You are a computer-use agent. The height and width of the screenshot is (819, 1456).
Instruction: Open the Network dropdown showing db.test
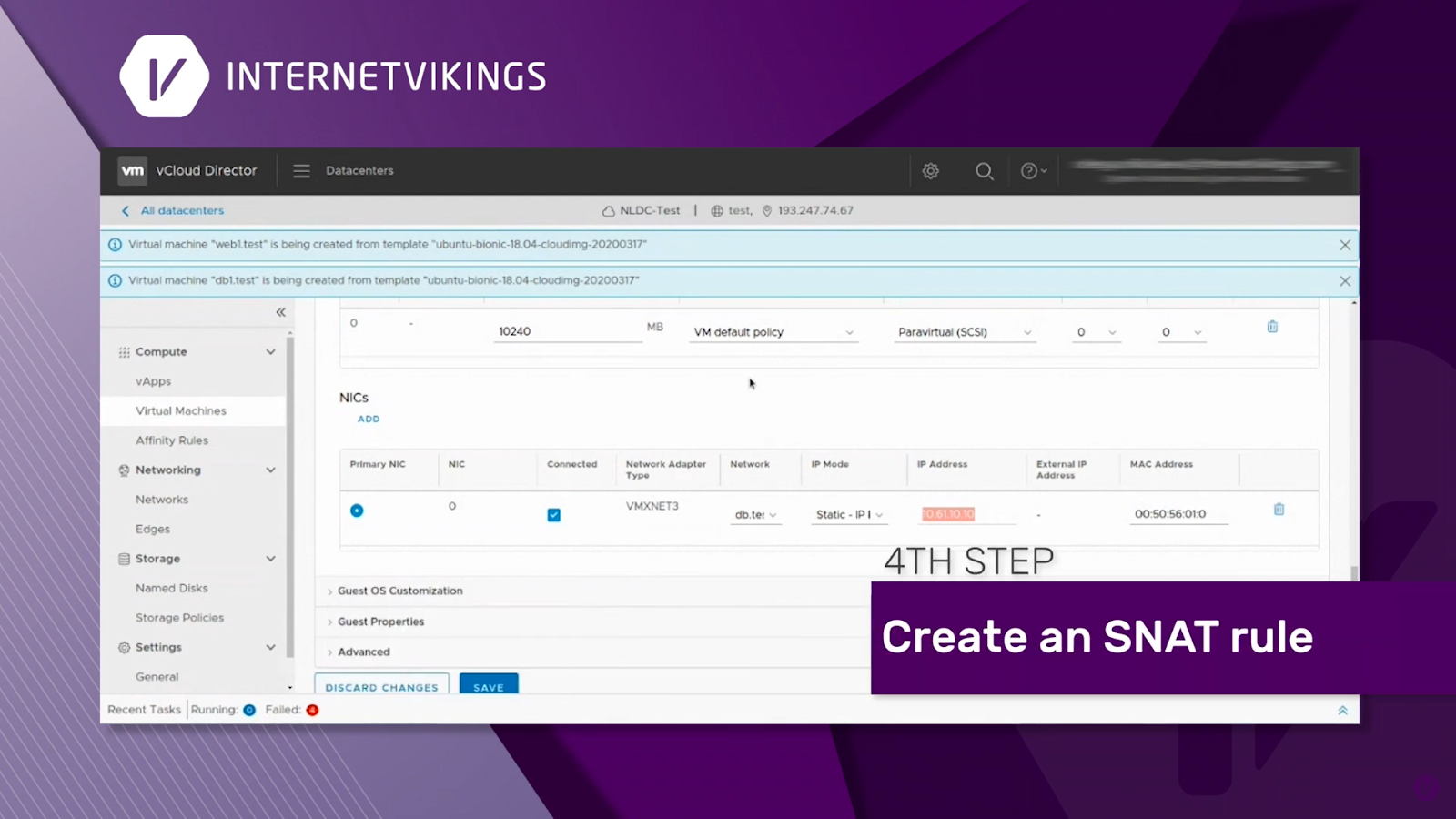click(755, 515)
